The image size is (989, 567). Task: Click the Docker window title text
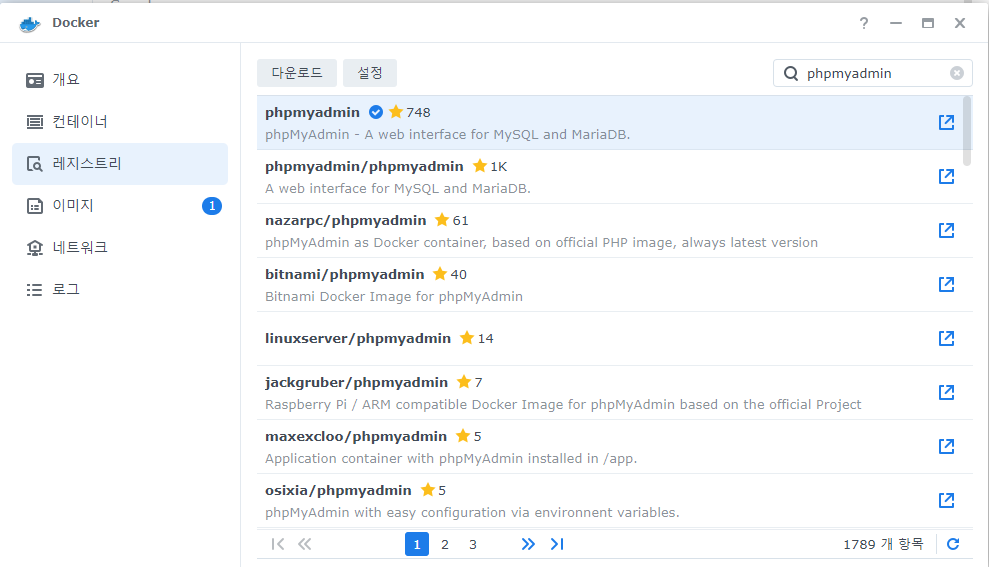76,23
